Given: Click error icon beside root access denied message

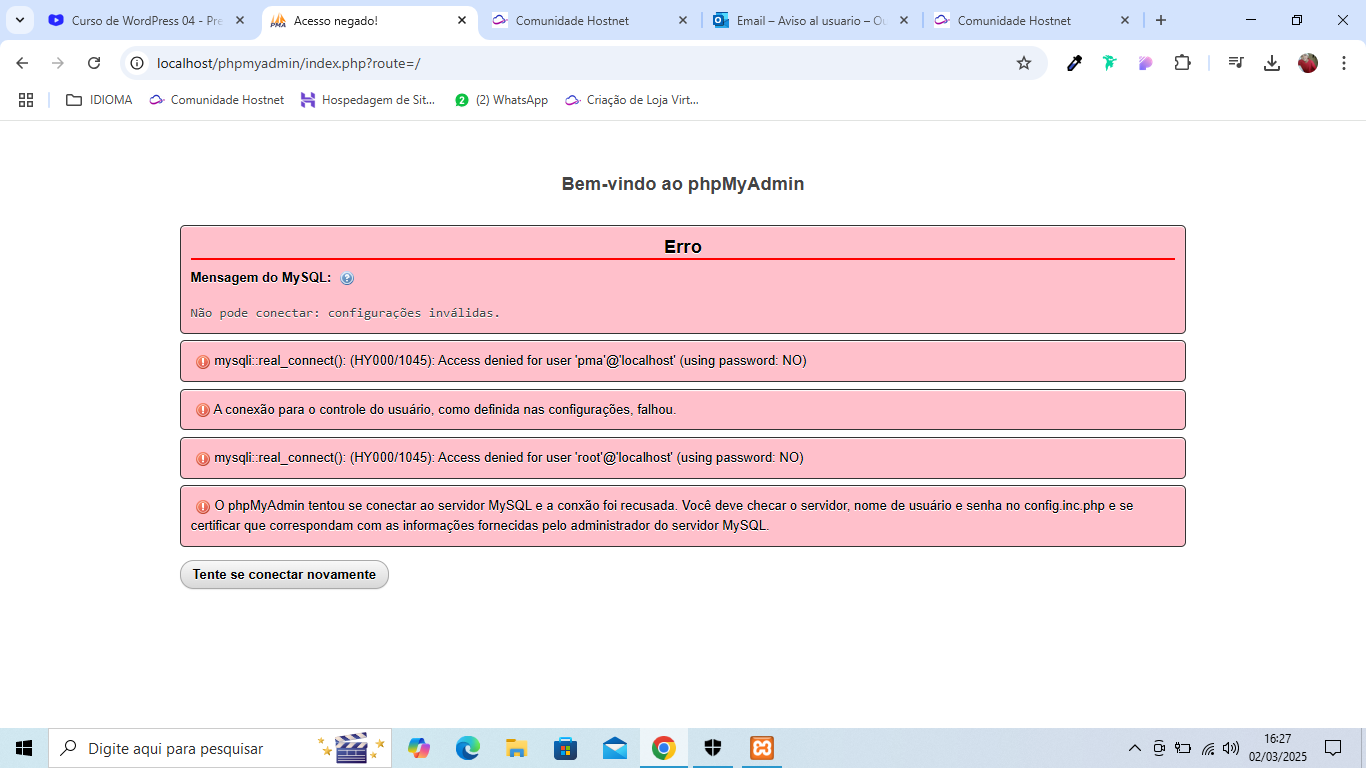Looking at the screenshot, I should [x=203, y=458].
